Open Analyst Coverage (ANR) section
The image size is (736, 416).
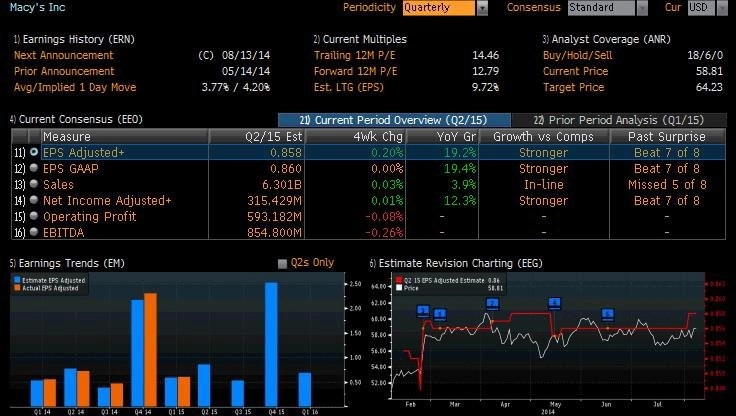point(606,39)
